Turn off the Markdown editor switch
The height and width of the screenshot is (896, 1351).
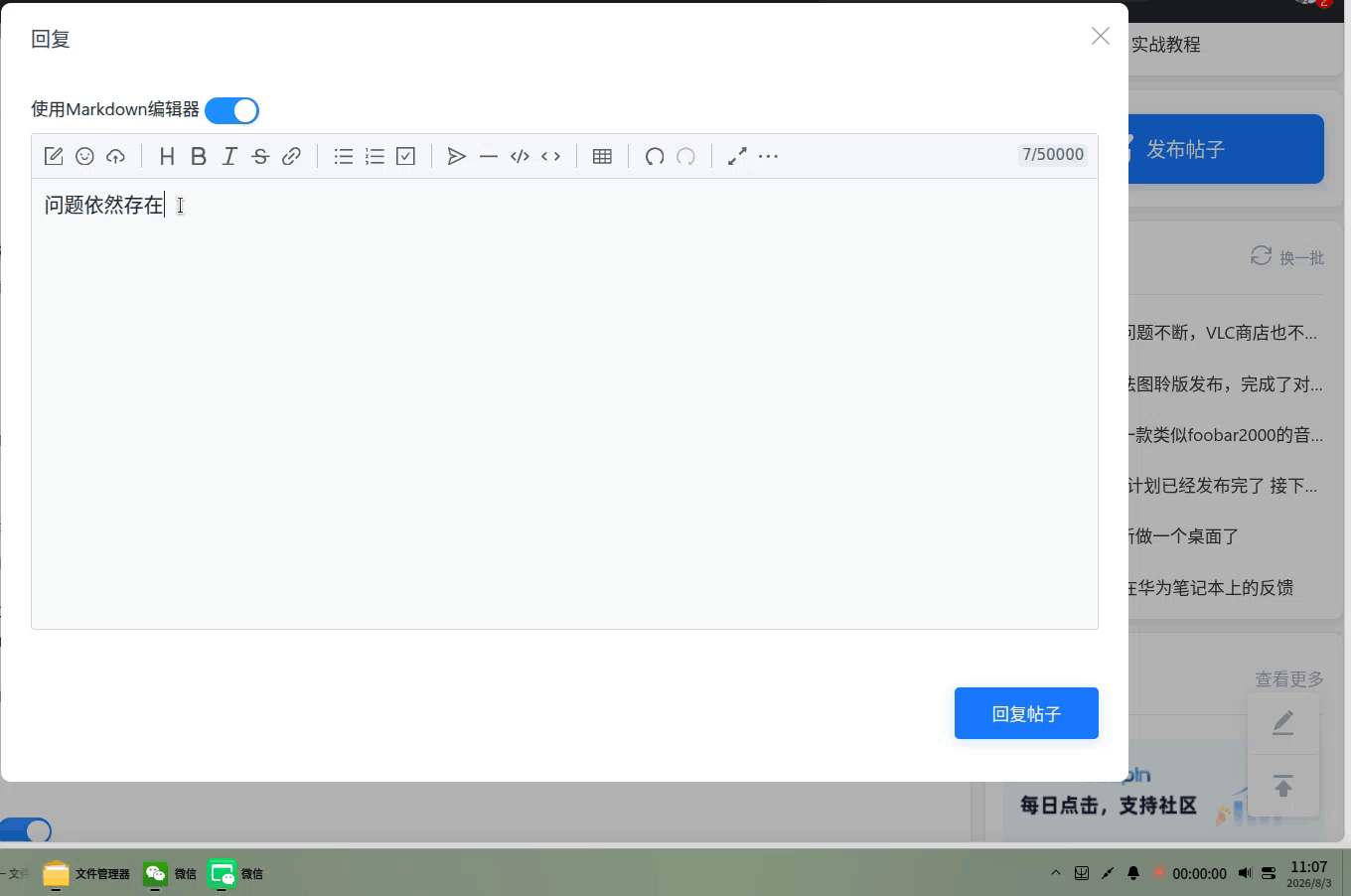click(231, 110)
